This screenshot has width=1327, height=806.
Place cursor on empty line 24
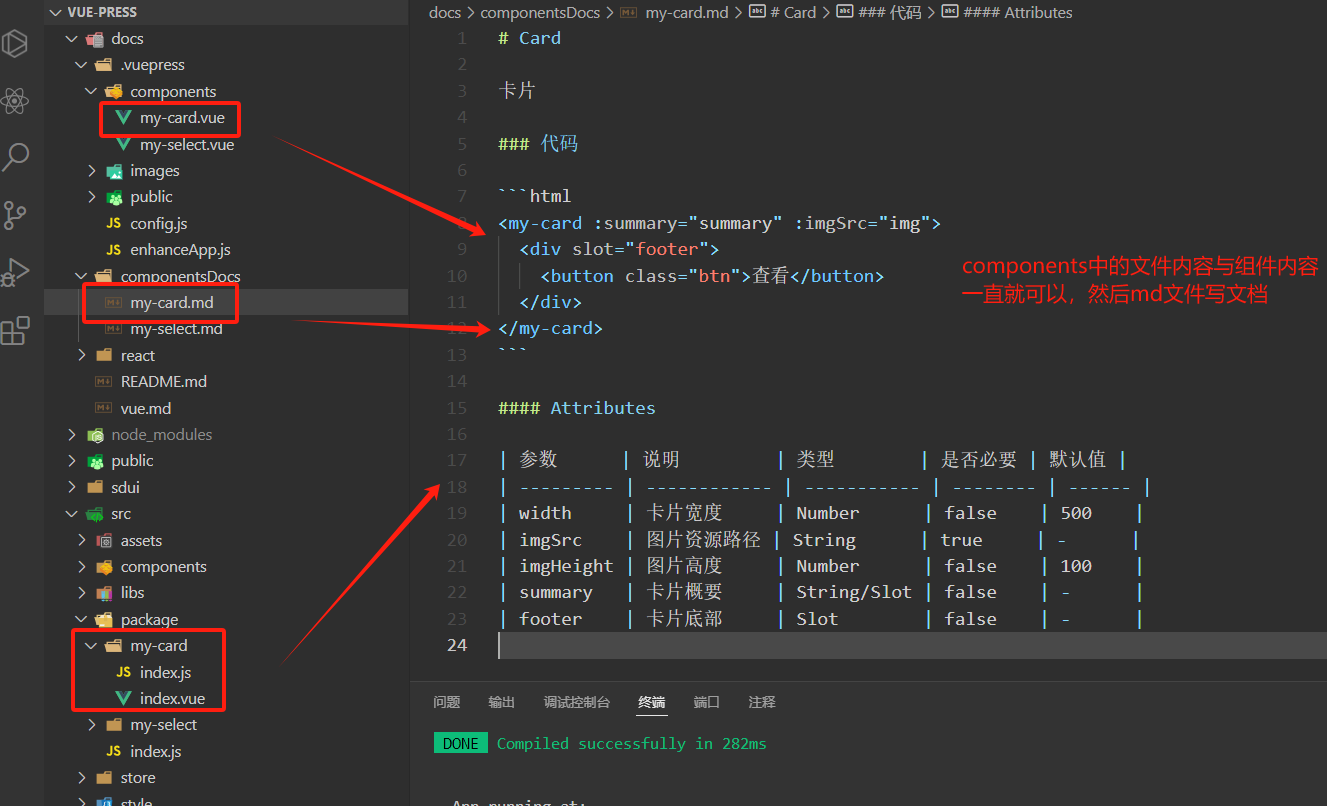click(912, 645)
